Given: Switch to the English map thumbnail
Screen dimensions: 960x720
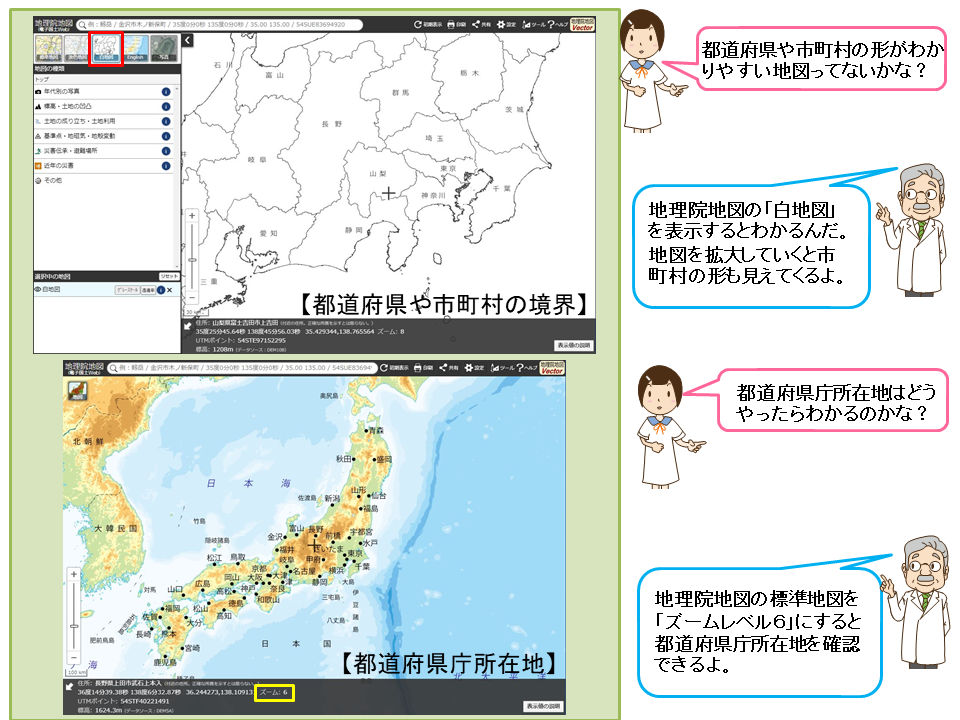Looking at the screenshot, I should 135,48.
